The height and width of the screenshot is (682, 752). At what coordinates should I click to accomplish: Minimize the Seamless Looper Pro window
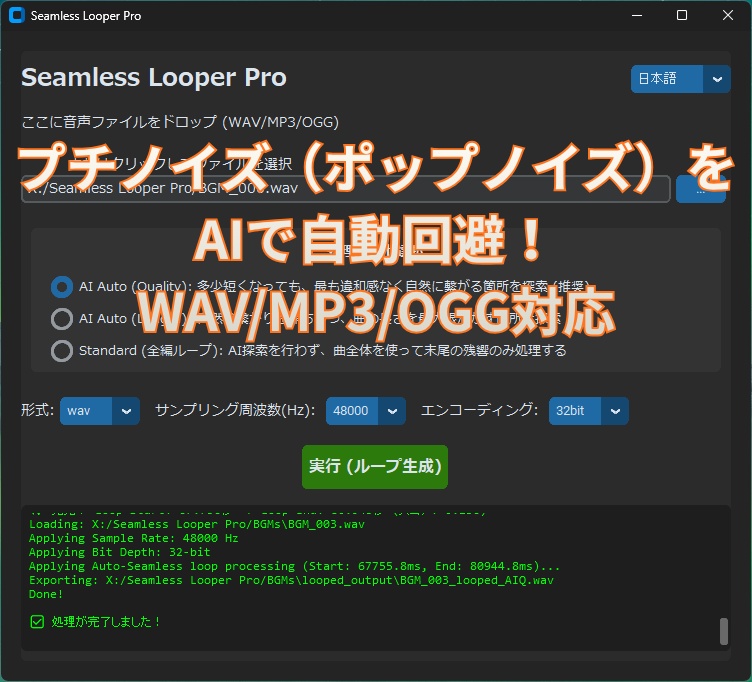click(x=637, y=15)
